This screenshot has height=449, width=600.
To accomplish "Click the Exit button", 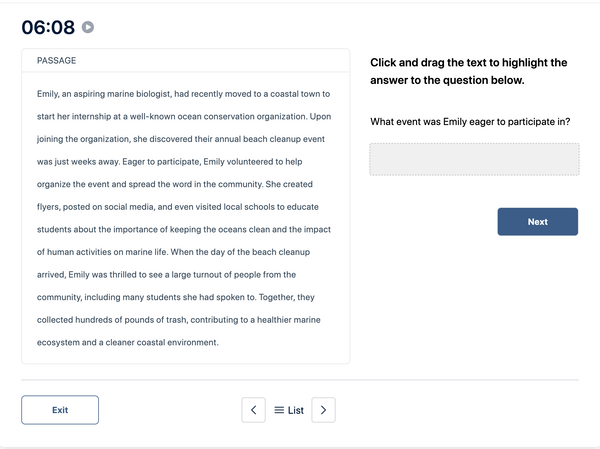I will click(x=60, y=410).
